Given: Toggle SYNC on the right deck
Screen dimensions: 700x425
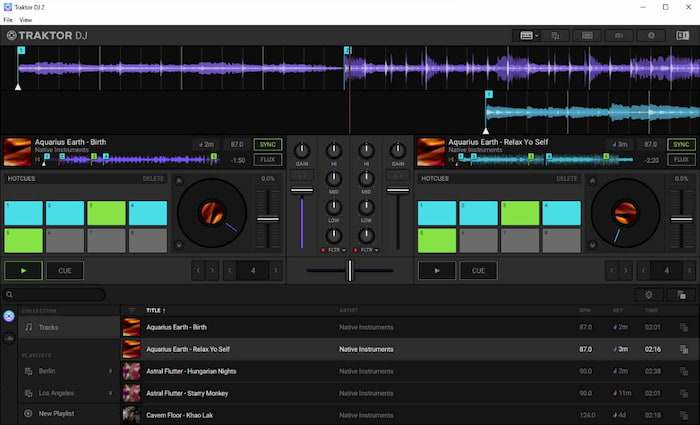Looking at the screenshot, I should [681, 144].
